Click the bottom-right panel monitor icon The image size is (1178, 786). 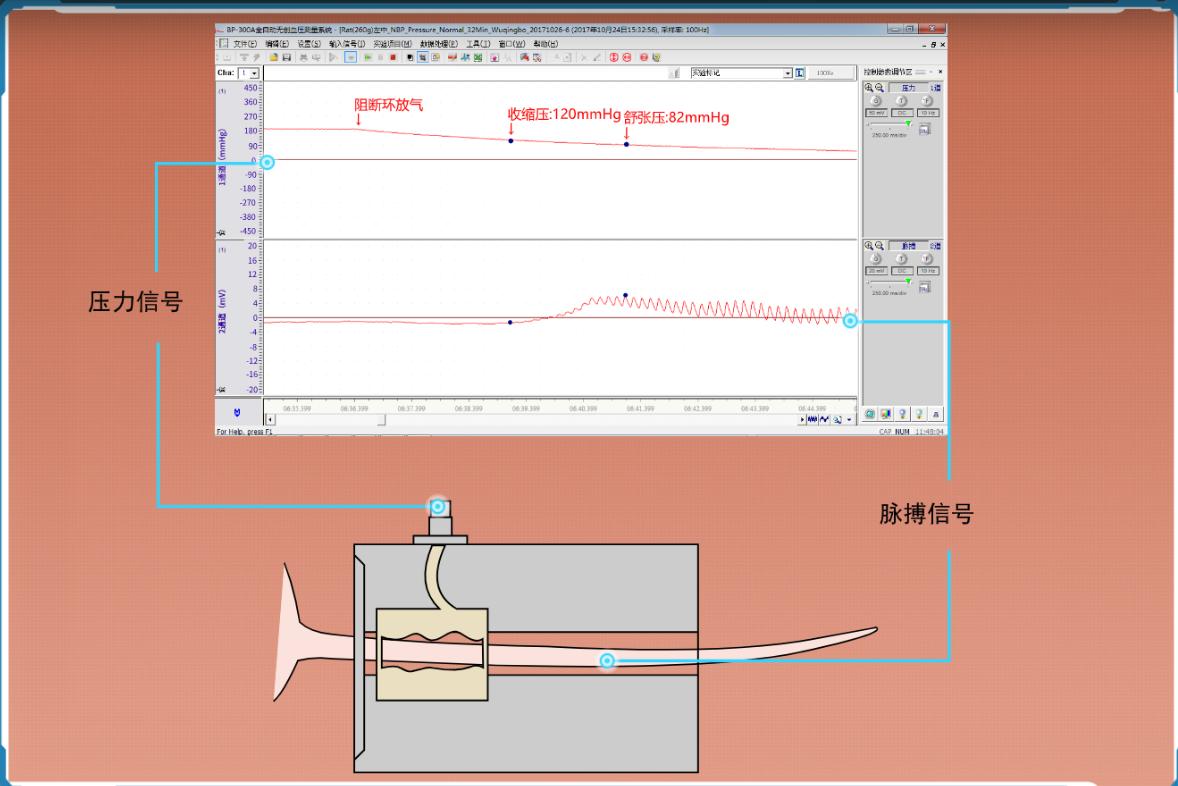coord(870,414)
